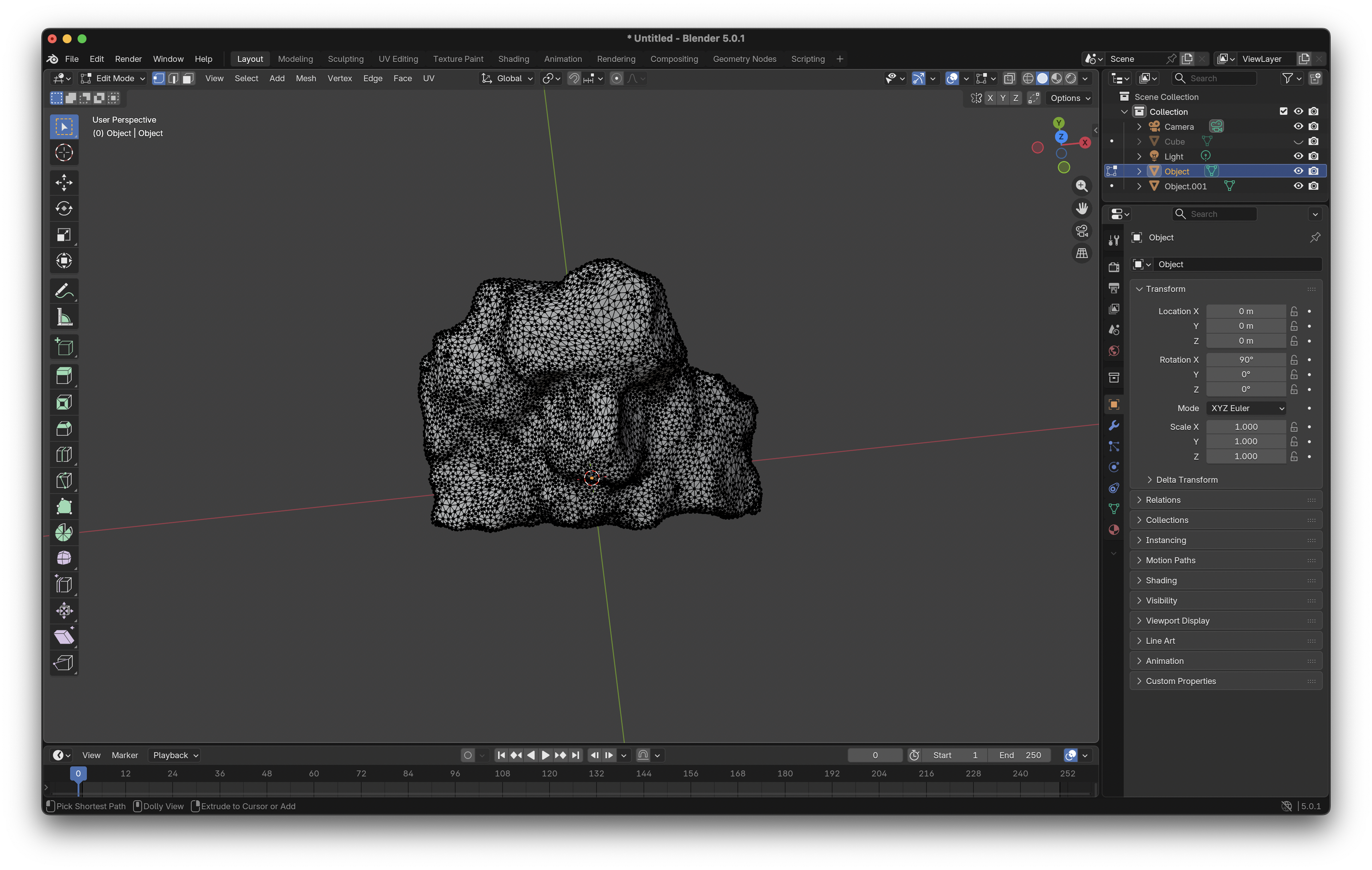1372x870 pixels.
Task: Click the End frame field in timeline
Action: [x=1020, y=755]
